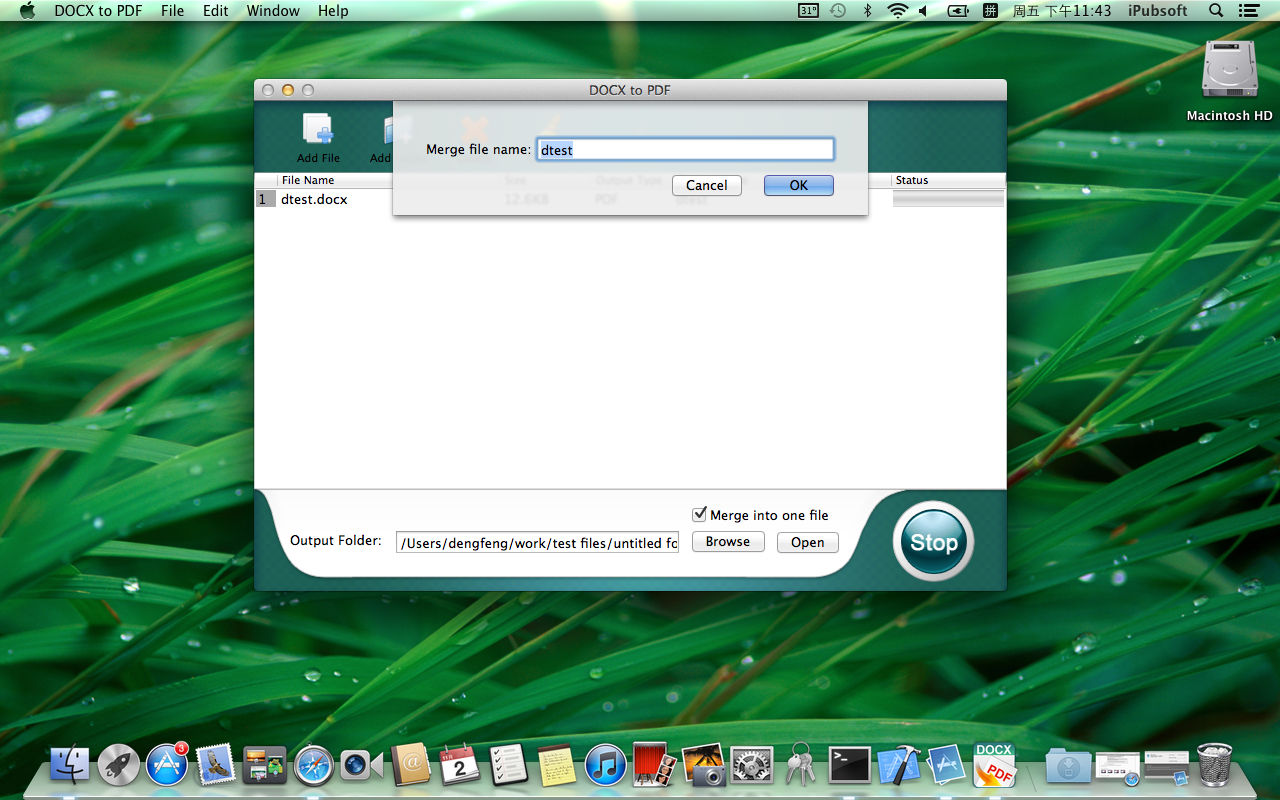This screenshot has width=1280, height=800.
Task: Click the Time Machine menu bar icon
Action: 838,11
